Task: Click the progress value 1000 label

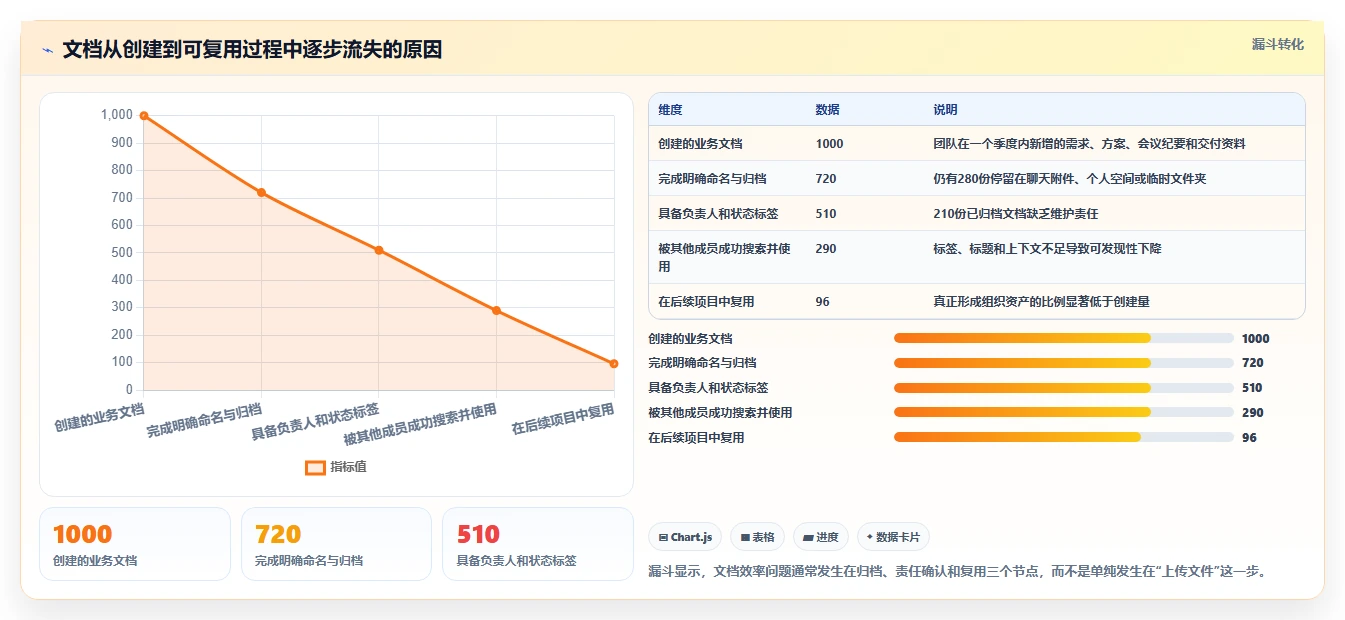Action: click(x=1255, y=338)
